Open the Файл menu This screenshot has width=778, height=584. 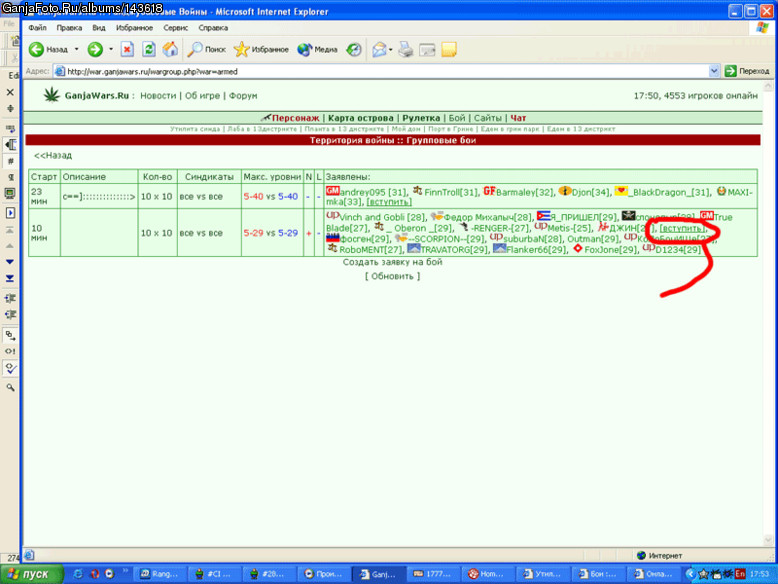[x=37, y=28]
